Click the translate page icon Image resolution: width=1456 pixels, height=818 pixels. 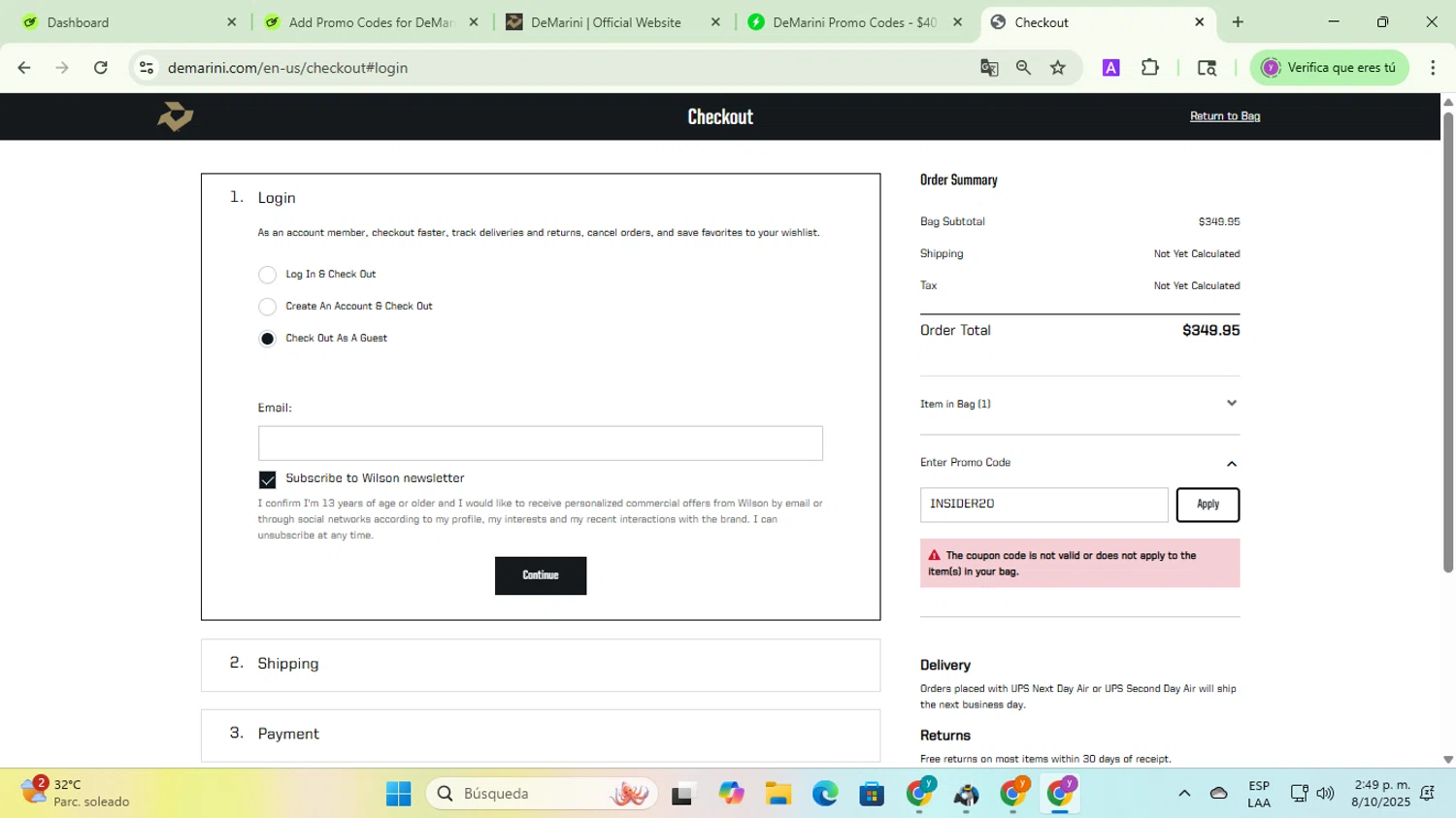tap(989, 68)
